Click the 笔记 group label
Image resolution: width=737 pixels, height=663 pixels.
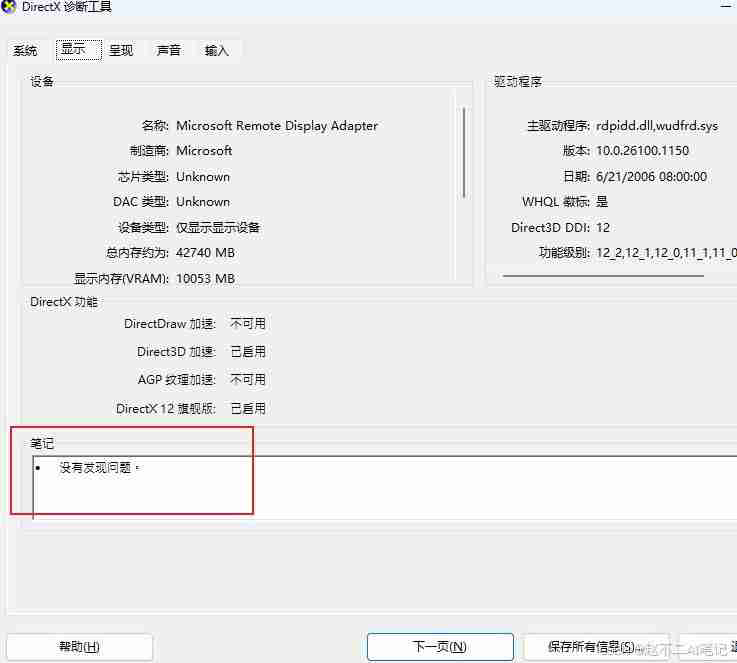(x=42, y=443)
